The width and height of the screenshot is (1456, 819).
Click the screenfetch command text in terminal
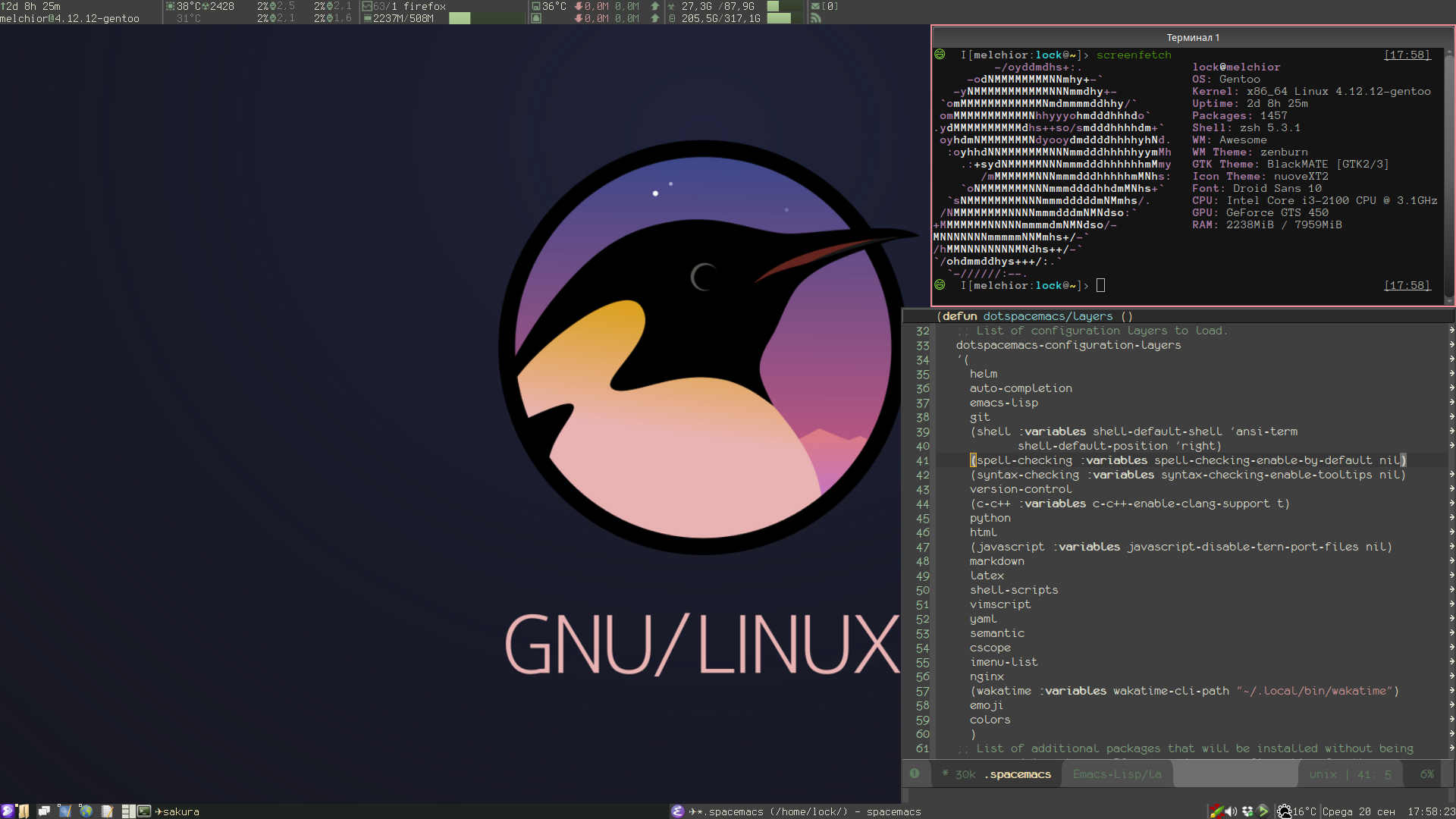1134,55
